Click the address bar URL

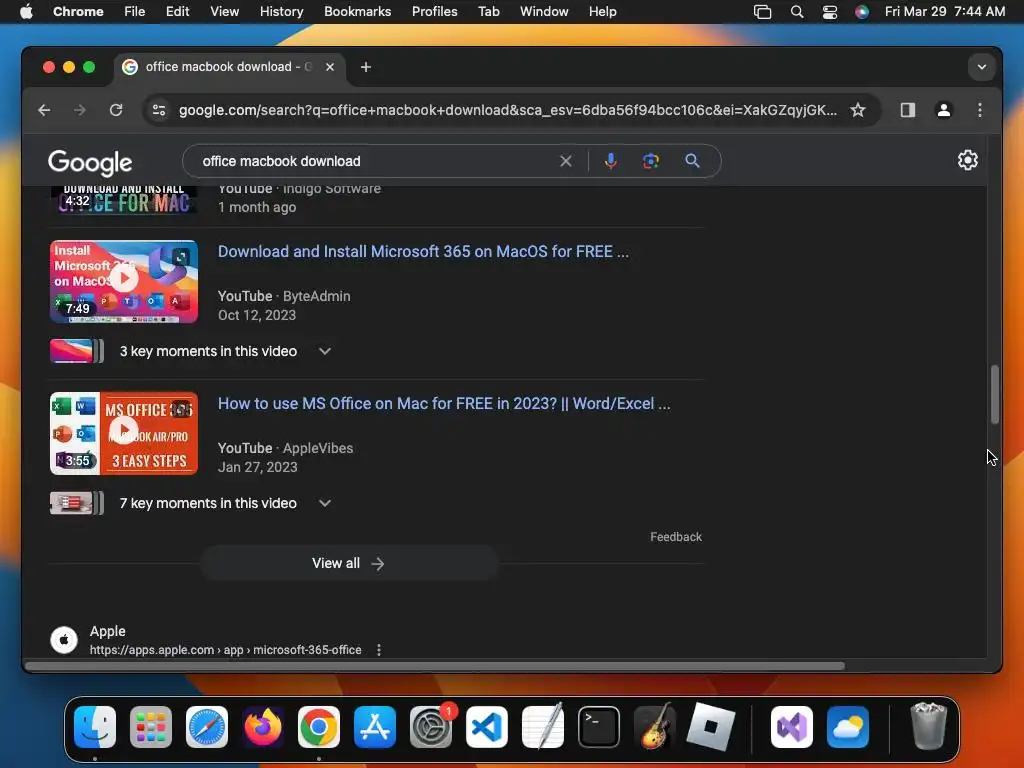(x=507, y=110)
